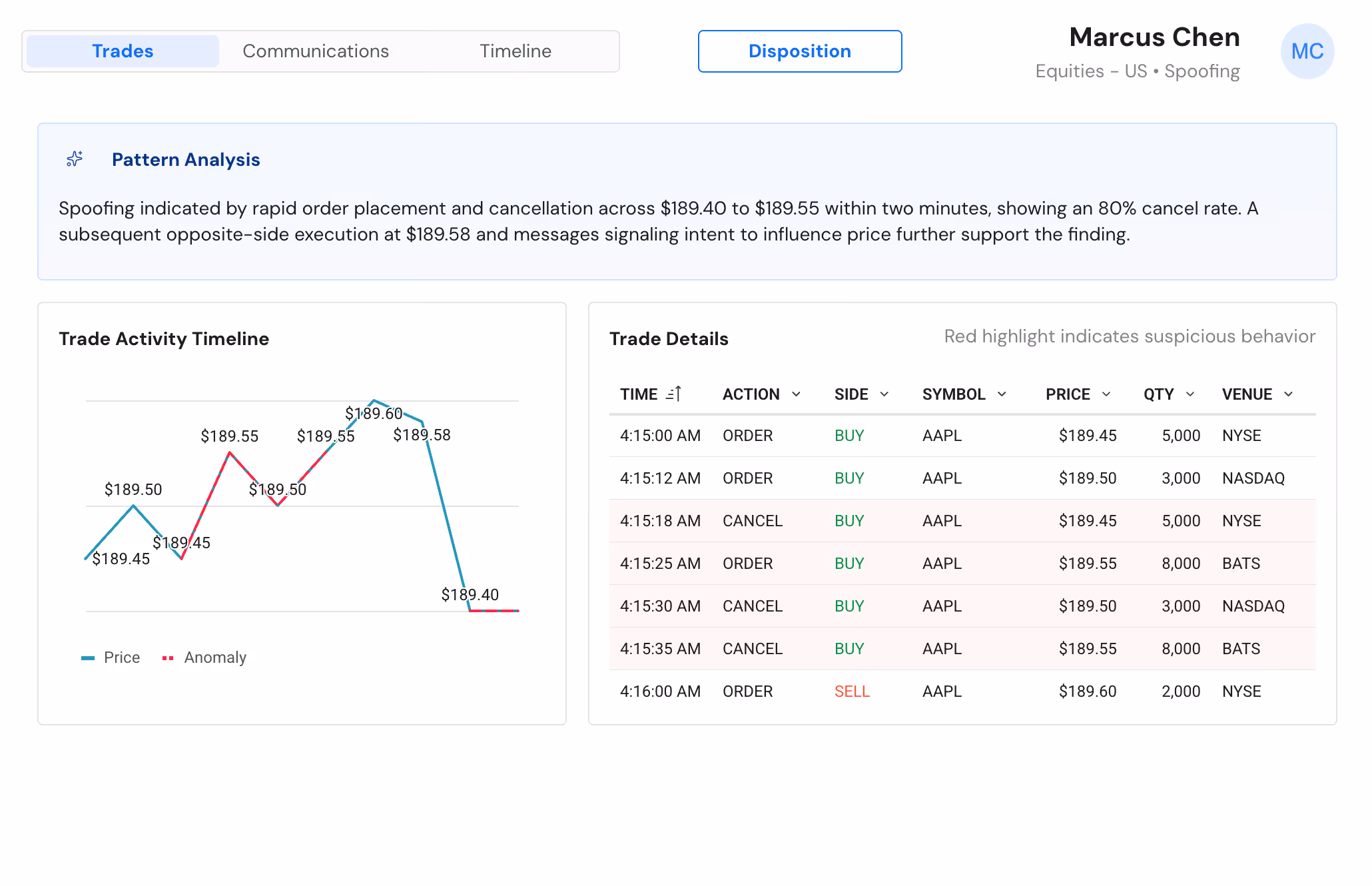Click the Pattern Analysis sparkle icon
This screenshot has height=886, width=1372.
click(75, 159)
